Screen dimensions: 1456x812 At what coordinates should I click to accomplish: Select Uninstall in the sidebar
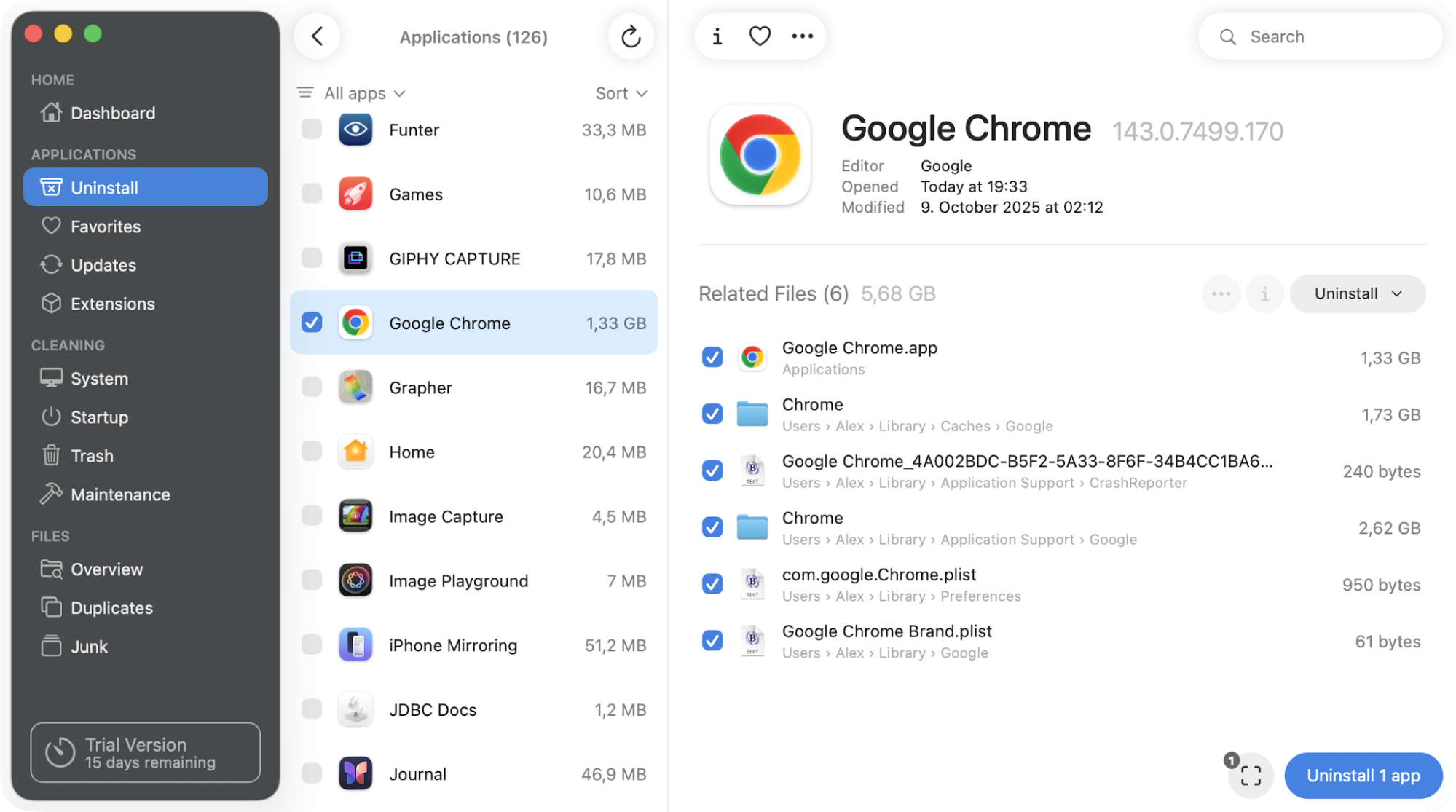tap(146, 187)
